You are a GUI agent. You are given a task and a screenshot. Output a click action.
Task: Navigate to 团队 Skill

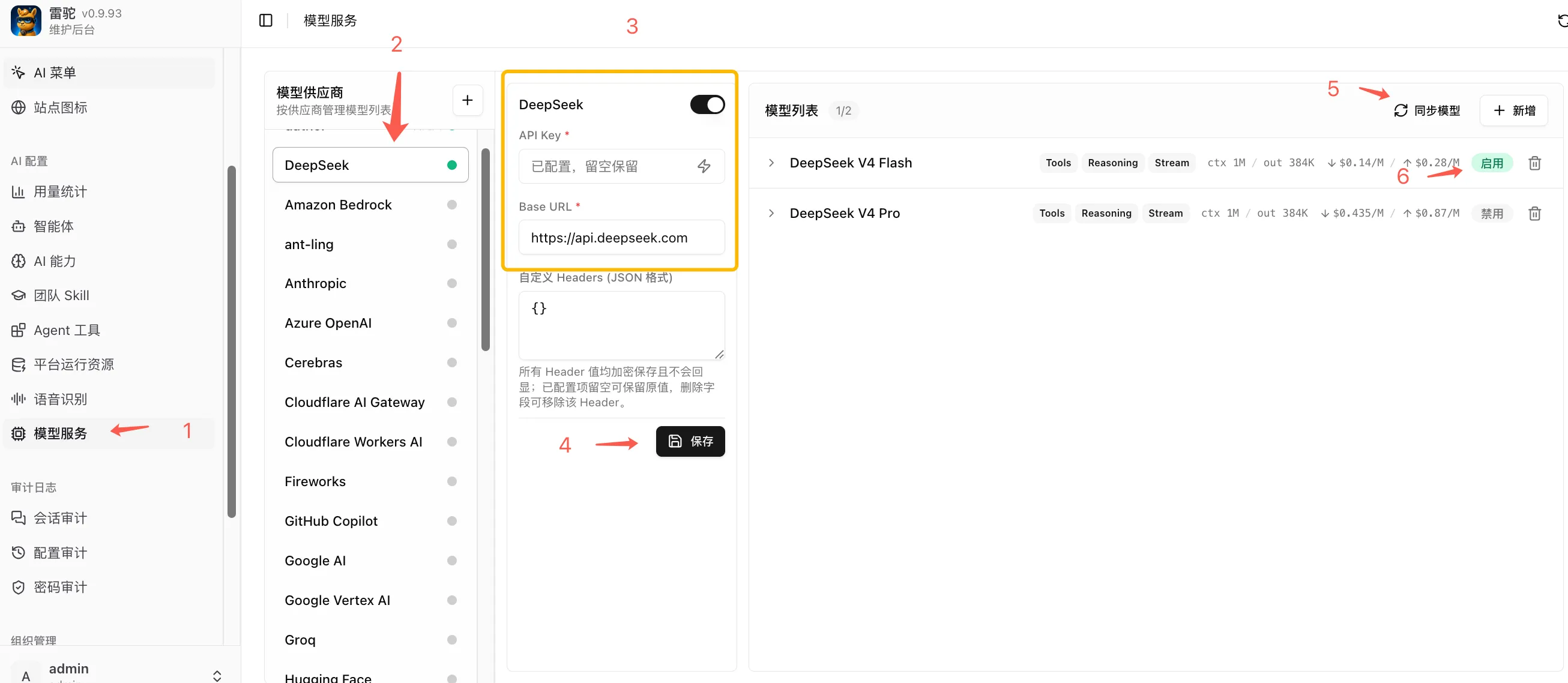[x=110, y=295]
